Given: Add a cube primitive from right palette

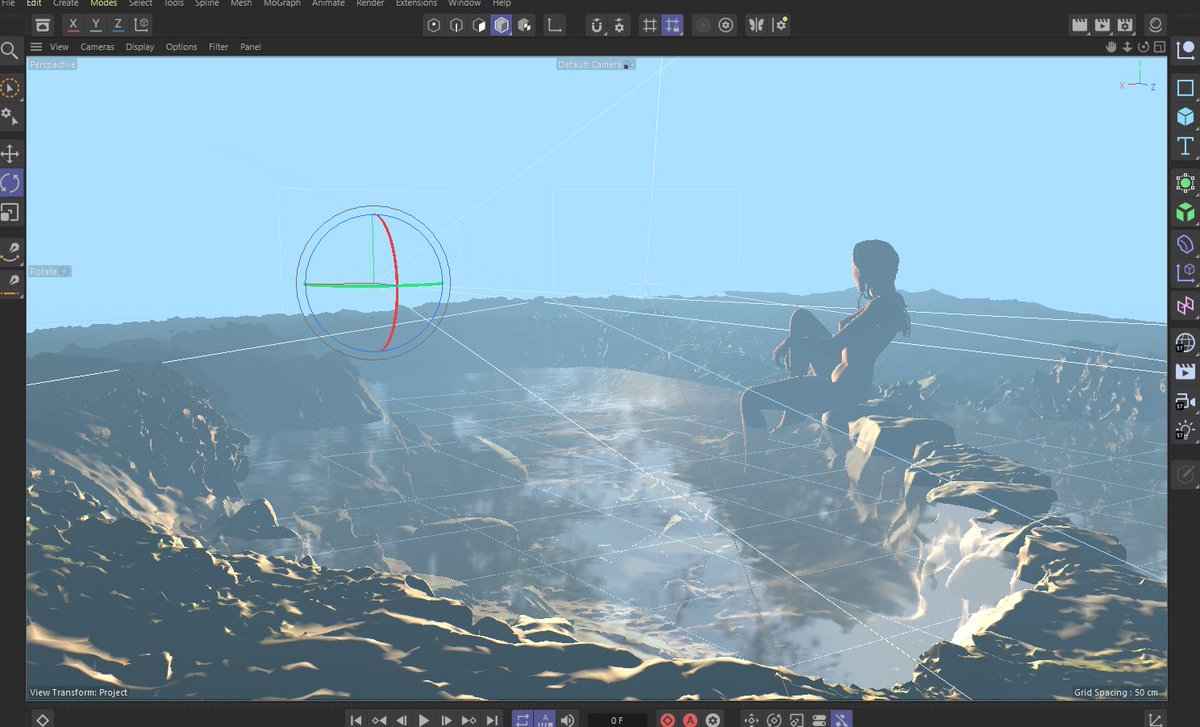Looking at the screenshot, I should click(1185, 116).
